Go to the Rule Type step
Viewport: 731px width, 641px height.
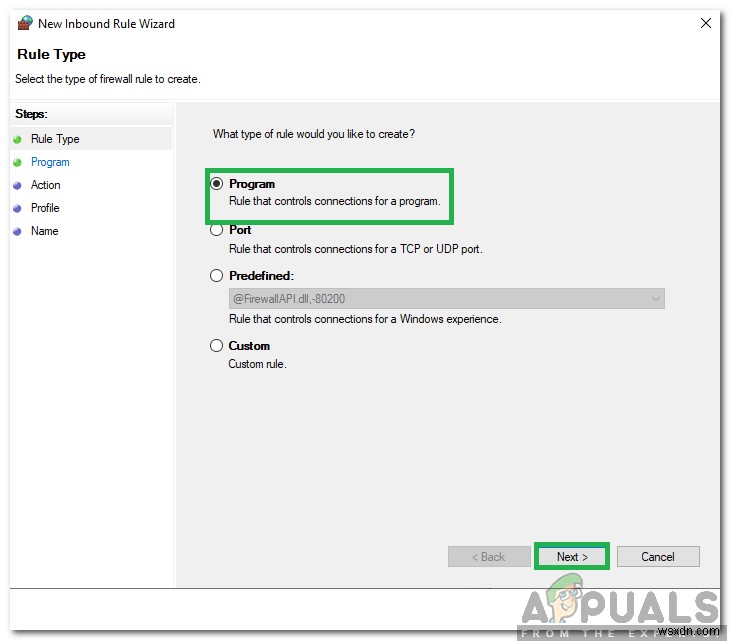point(55,139)
